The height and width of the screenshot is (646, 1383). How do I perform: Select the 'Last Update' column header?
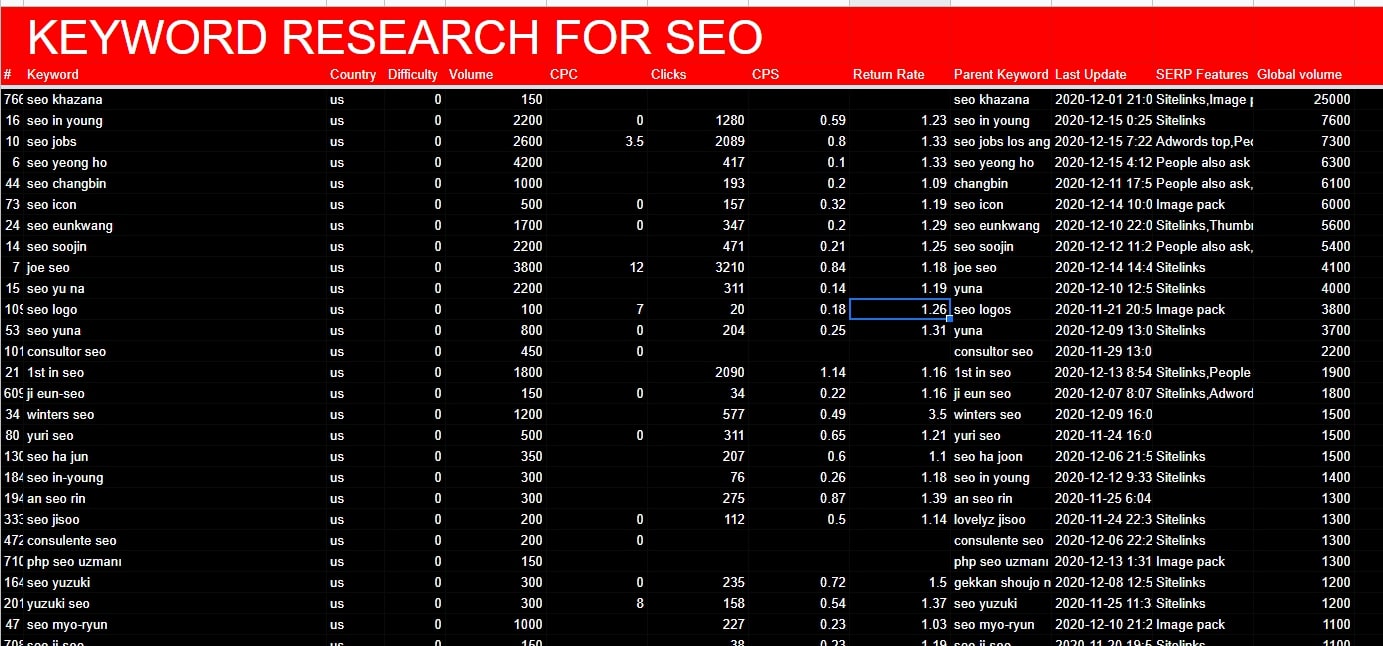pos(1091,74)
